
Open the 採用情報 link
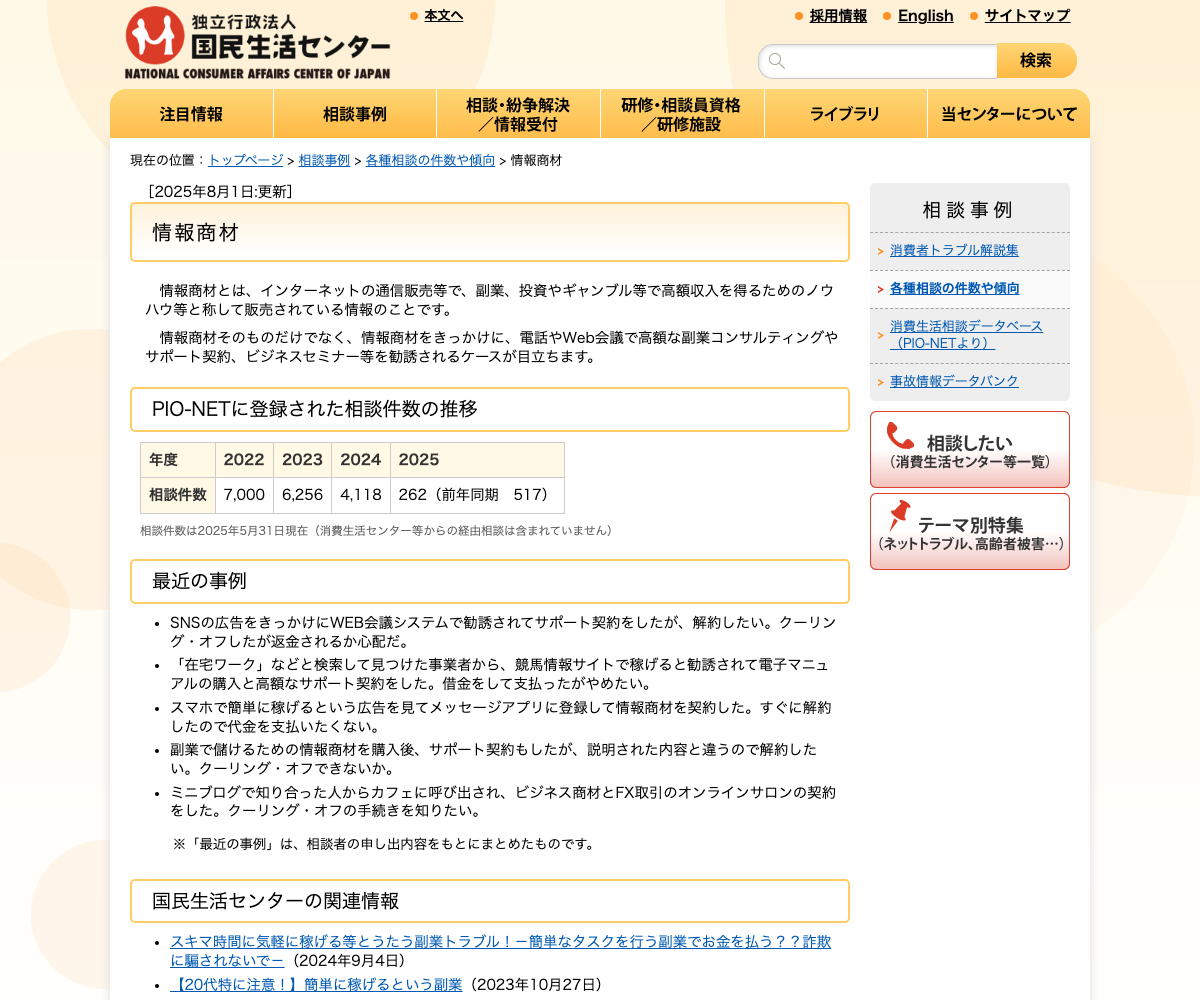(x=838, y=16)
